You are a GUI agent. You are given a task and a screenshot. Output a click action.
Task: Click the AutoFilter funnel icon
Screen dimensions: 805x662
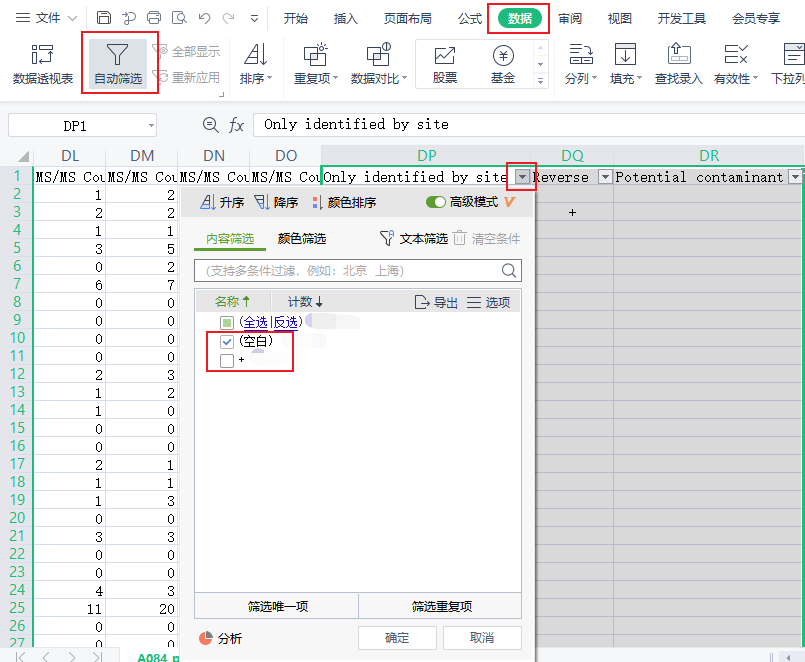(118, 56)
